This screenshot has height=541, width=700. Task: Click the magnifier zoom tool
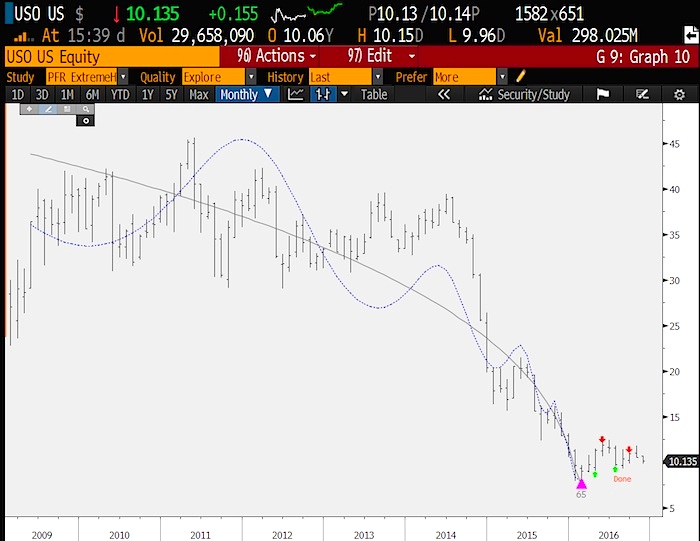[x=85, y=109]
